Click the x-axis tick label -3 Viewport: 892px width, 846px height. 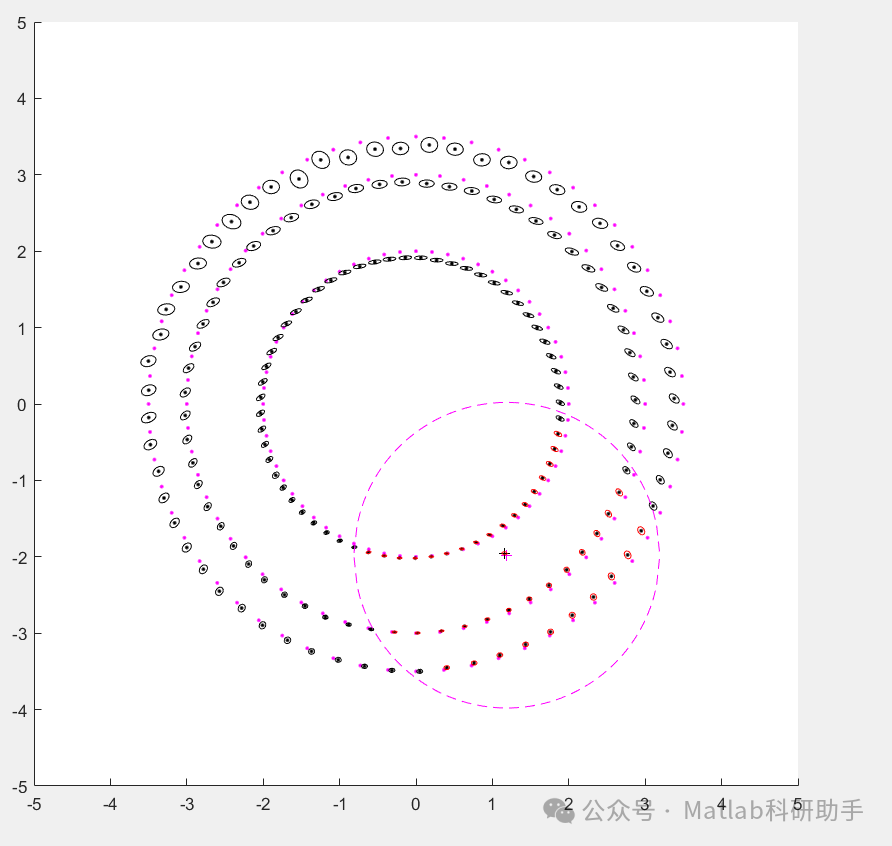[187, 804]
